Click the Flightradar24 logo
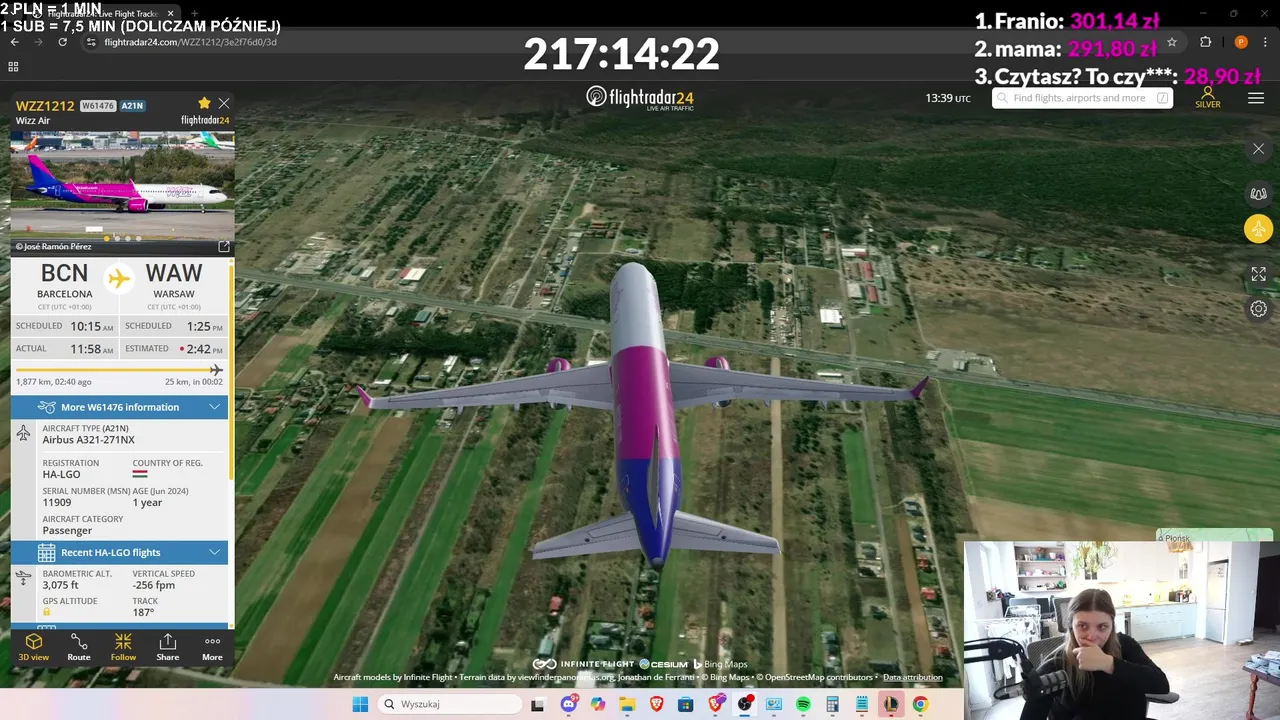This screenshot has width=1280, height=720. (x=640, y=98)
